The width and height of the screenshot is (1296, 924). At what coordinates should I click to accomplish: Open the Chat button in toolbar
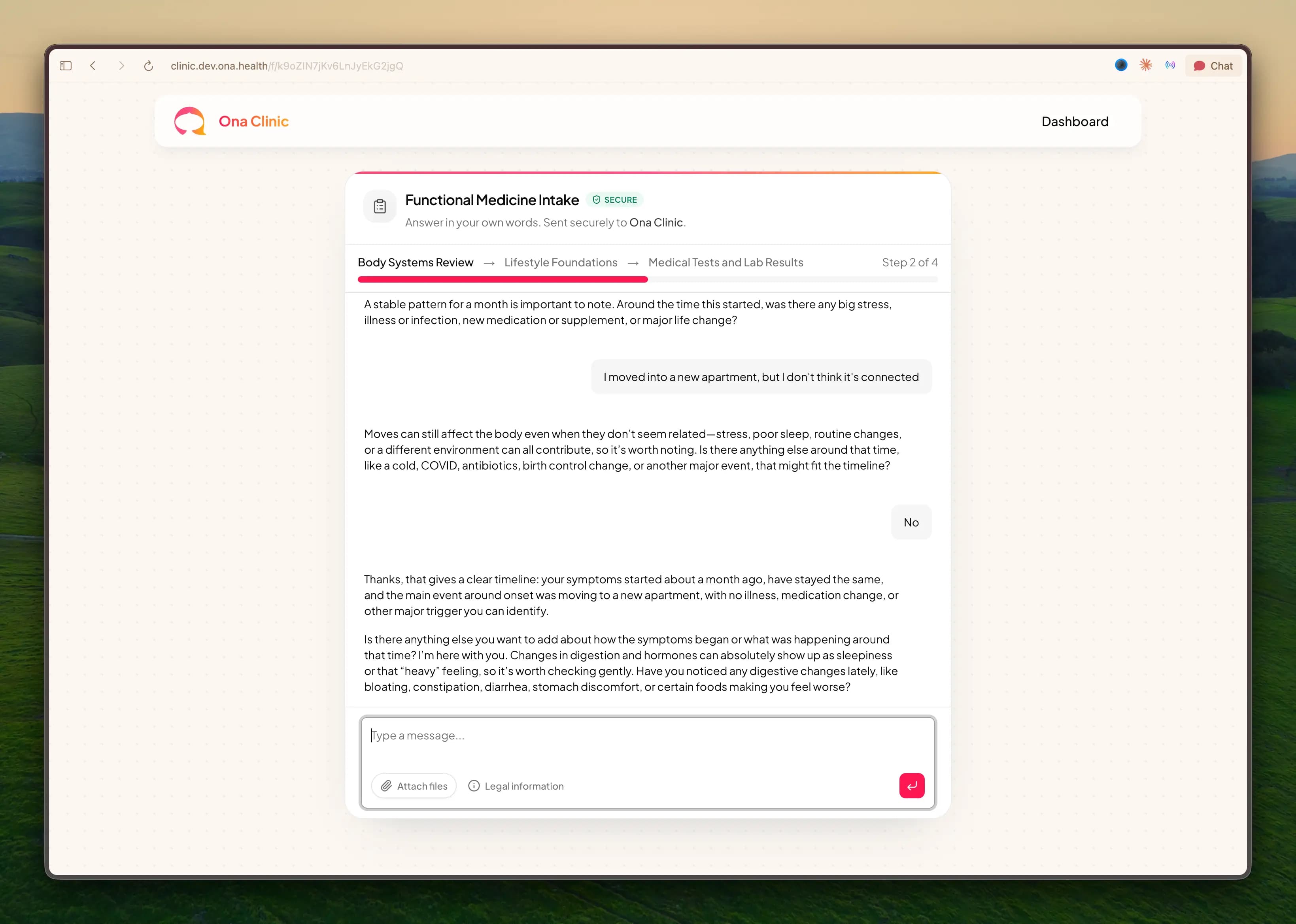1213,66
